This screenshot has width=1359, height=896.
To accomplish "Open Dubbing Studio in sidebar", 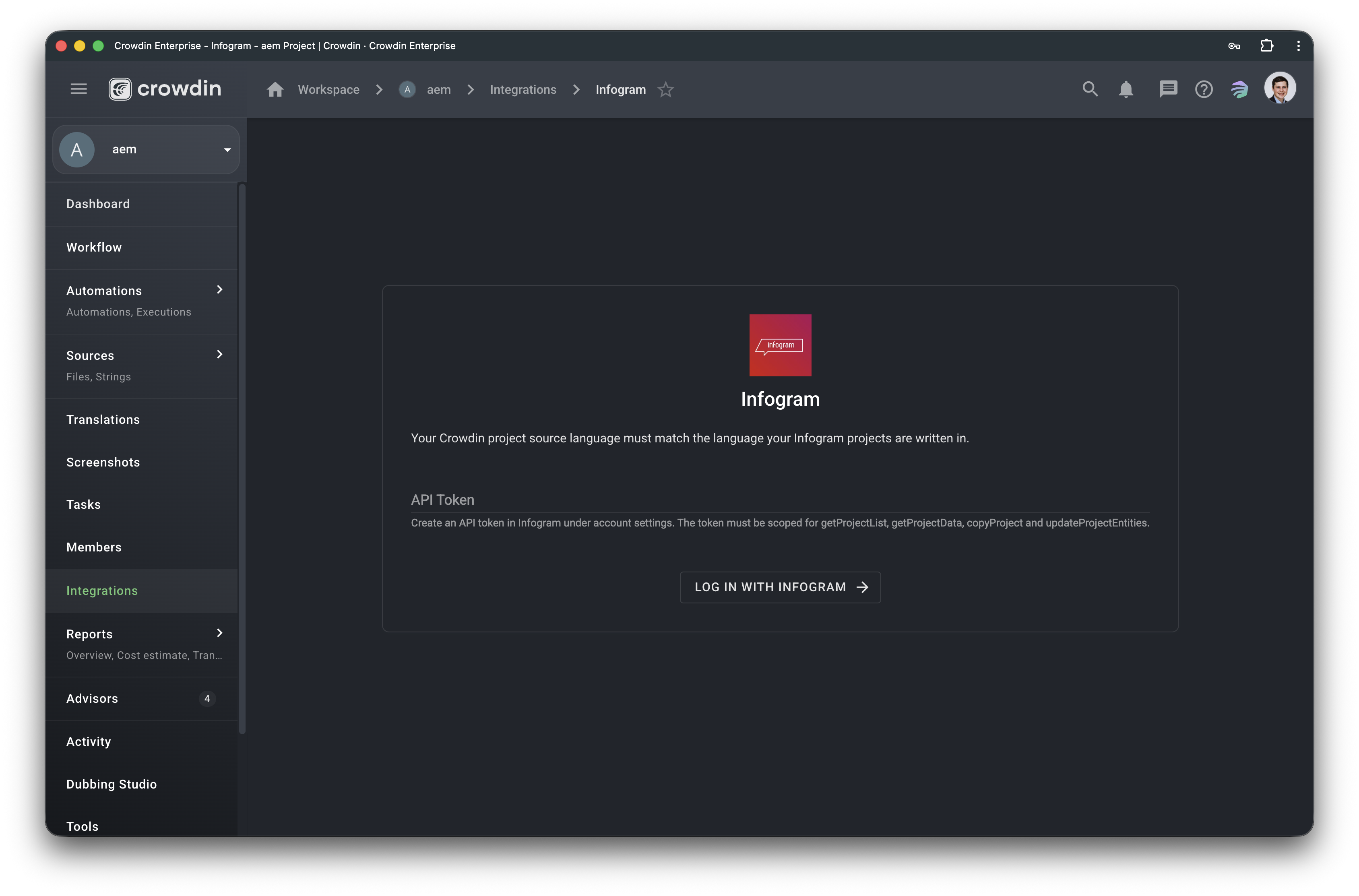I will 142,785.
